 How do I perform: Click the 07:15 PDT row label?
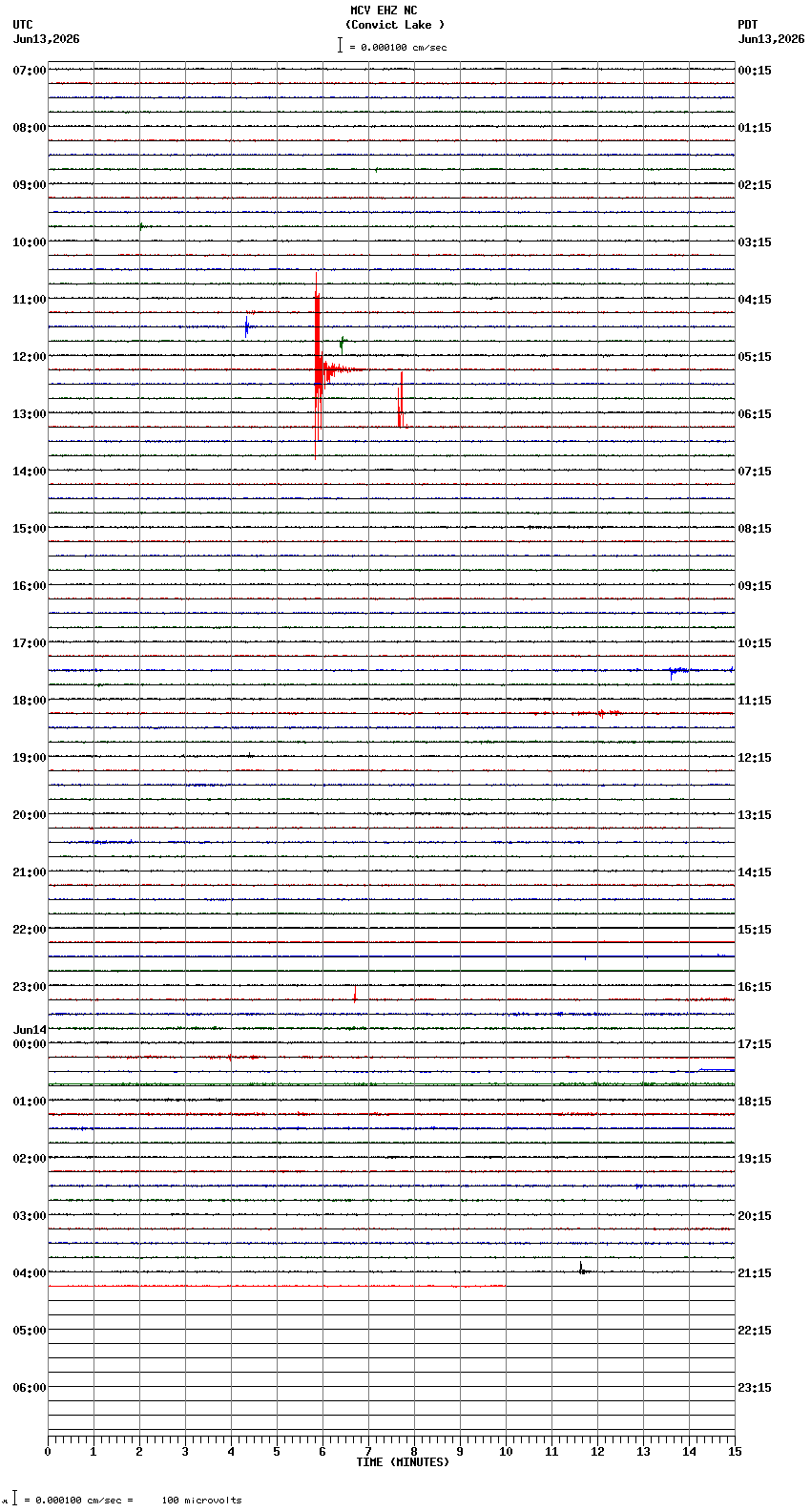pos(755,472)
